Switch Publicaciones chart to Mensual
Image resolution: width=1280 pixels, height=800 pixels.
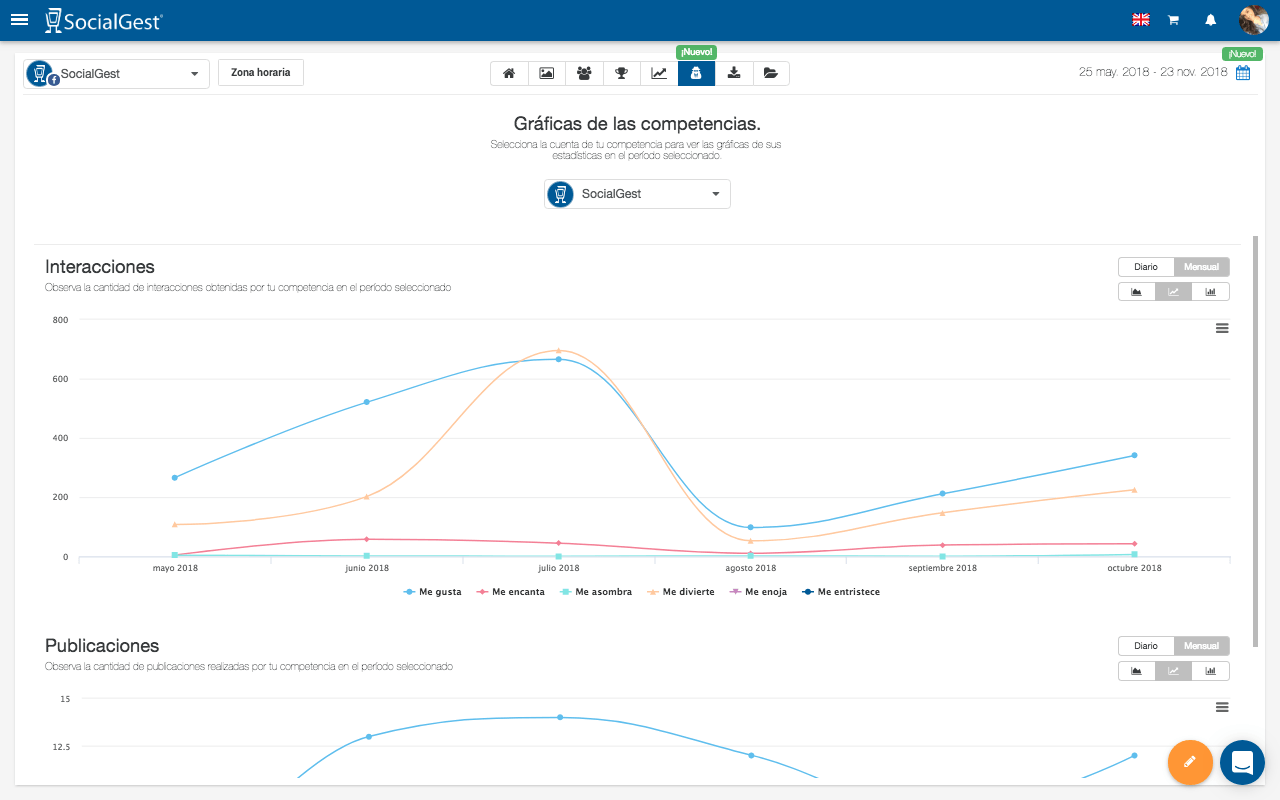pos(1202,646)
